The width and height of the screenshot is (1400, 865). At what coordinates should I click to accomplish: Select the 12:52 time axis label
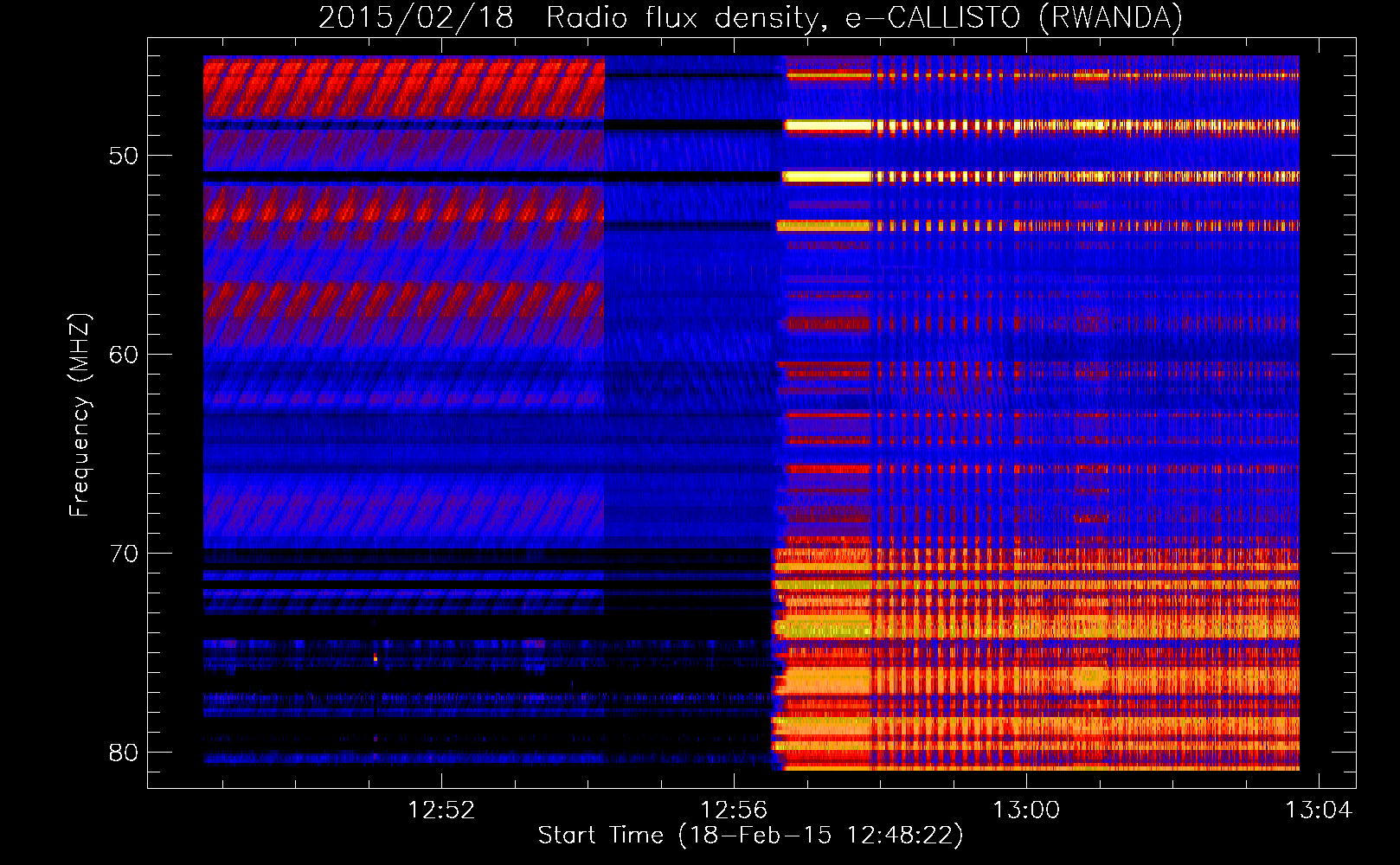(441, 810)
